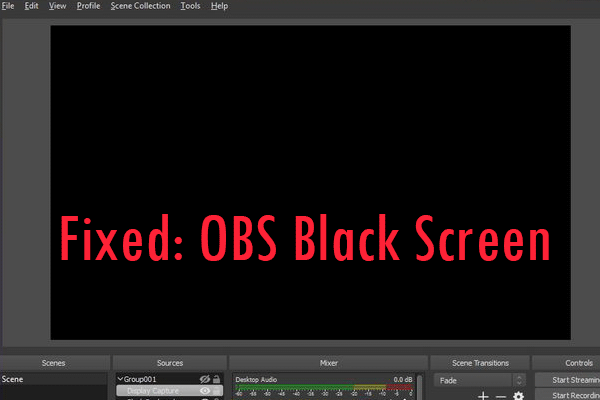
Task: Open the View menu
Action: click(x=57, y=6)
